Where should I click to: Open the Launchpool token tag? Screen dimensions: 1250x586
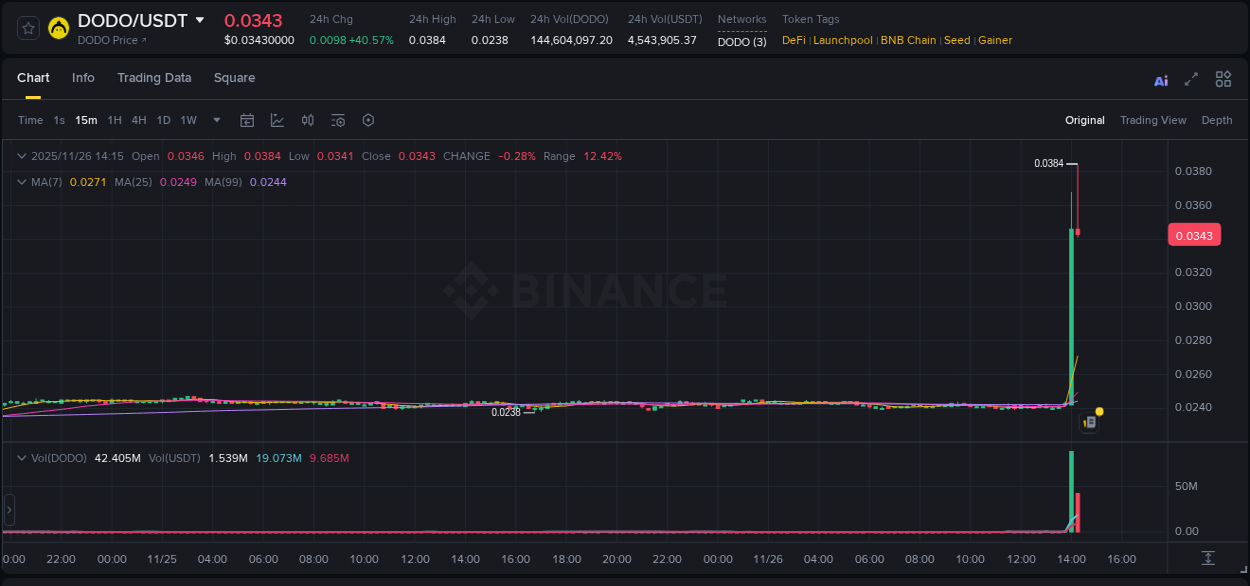point(842,40)
